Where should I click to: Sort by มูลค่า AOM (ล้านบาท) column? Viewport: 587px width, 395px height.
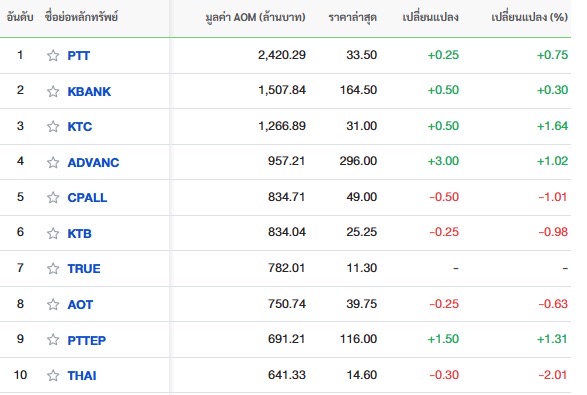(255, 17)
